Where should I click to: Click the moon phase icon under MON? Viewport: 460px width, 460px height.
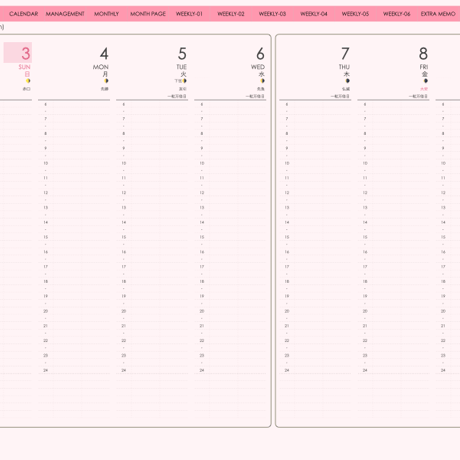tap(106, 81)
